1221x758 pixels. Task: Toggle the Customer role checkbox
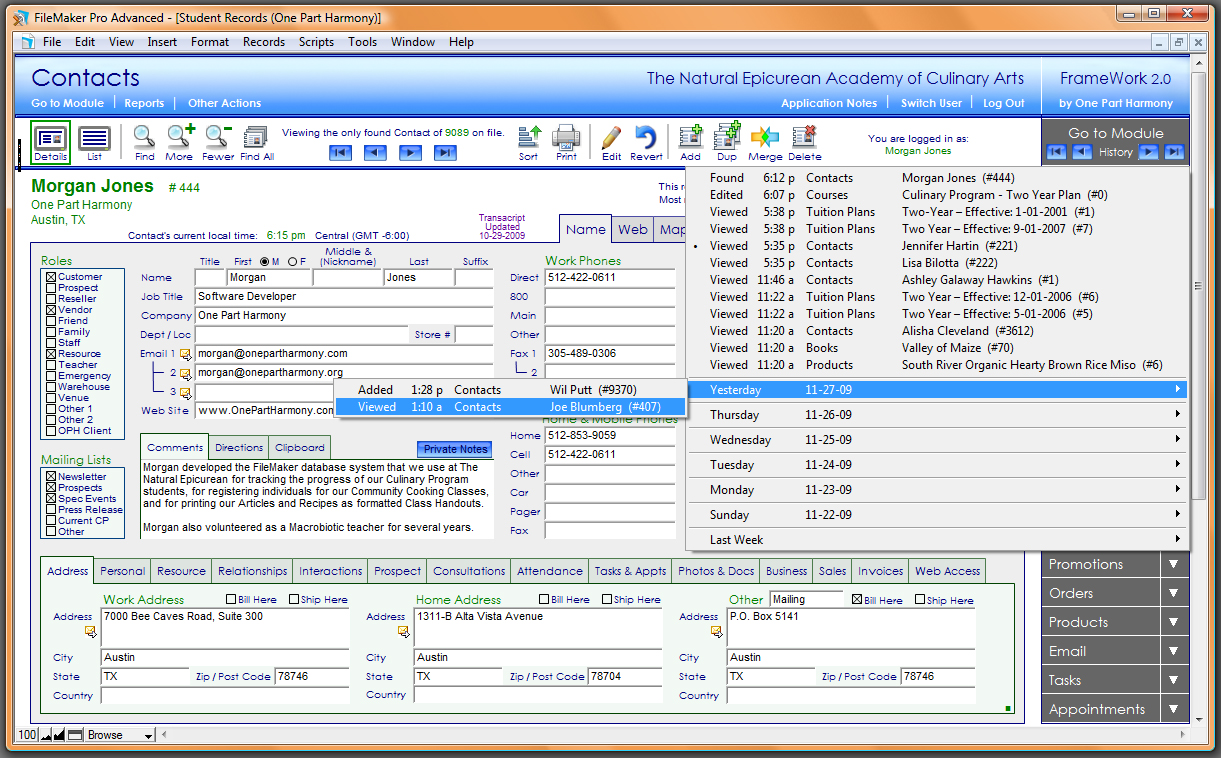51,277
